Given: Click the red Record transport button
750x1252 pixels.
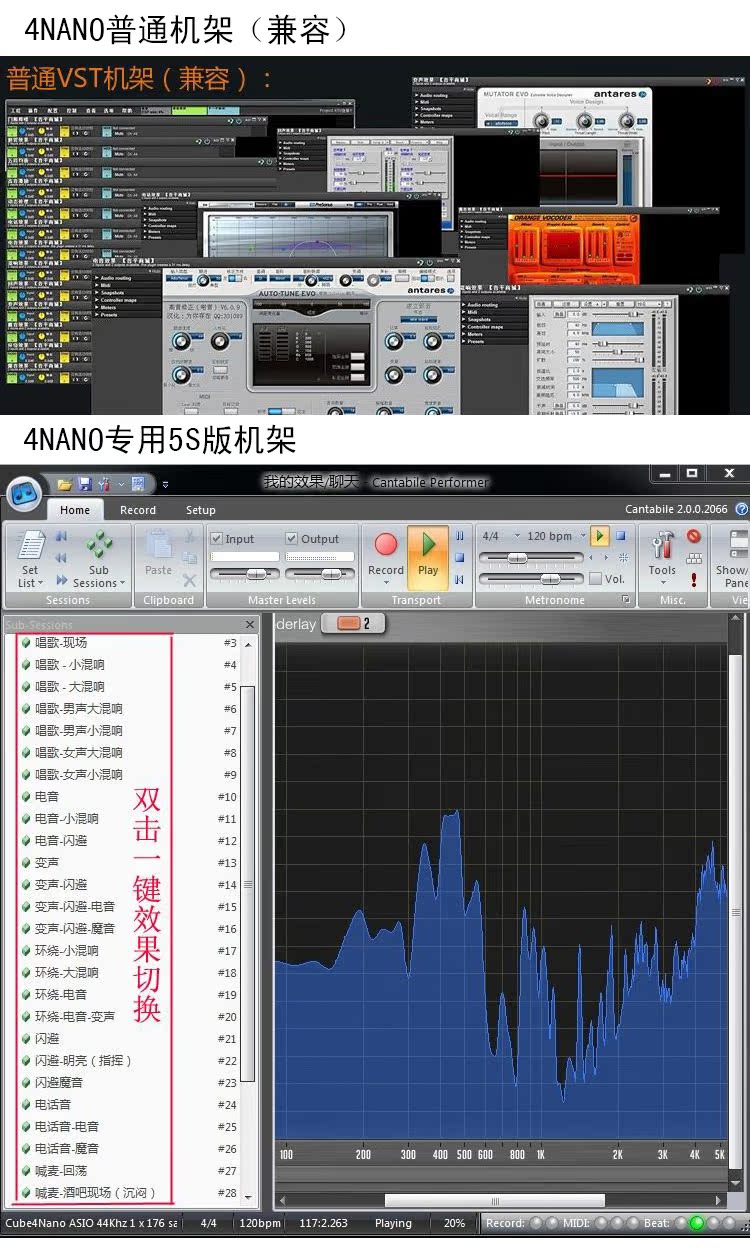Looking at the screenshot, I should pos(386,544).
